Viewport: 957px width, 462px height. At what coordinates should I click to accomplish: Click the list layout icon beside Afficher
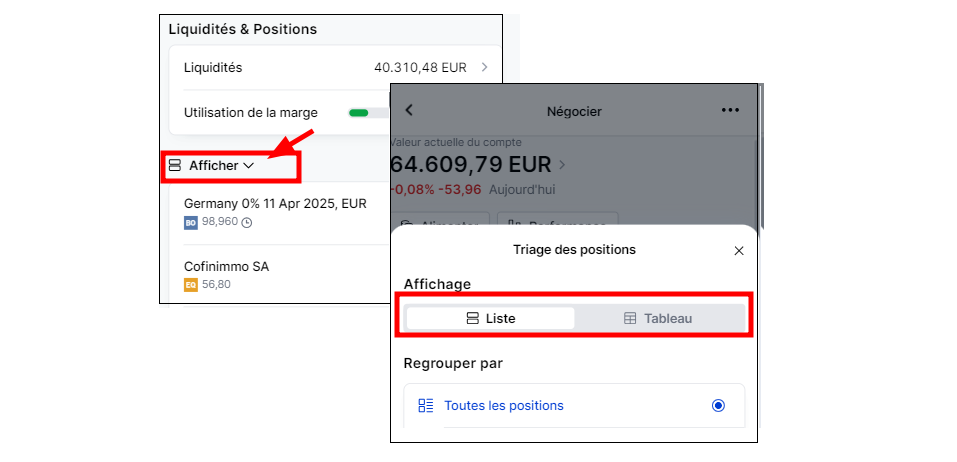[175, 165]
